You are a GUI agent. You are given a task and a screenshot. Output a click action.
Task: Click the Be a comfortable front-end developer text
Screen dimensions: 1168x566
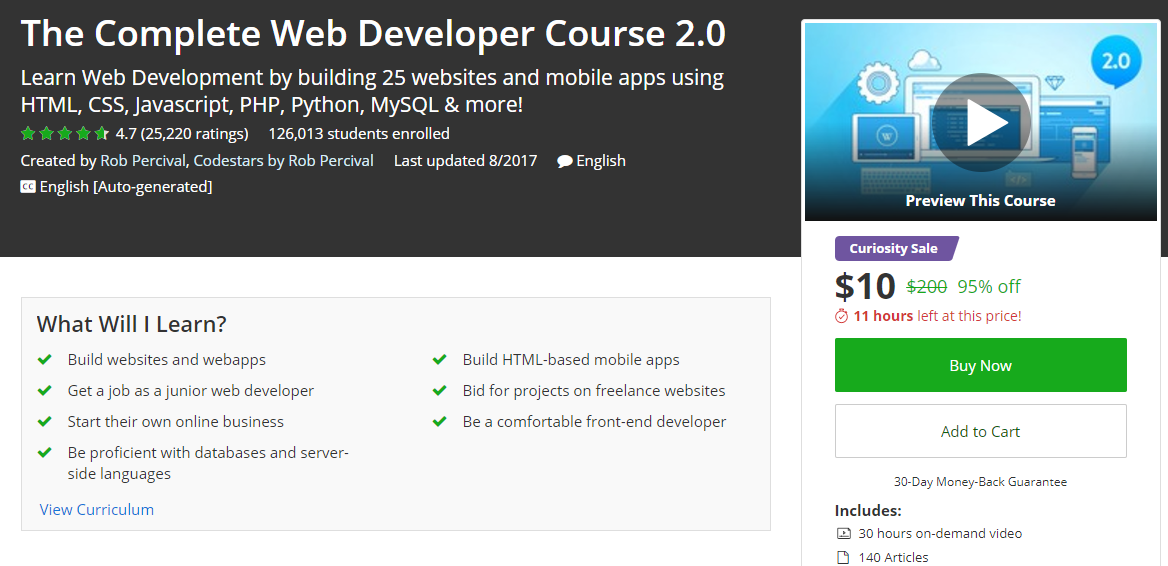(594, 422)
